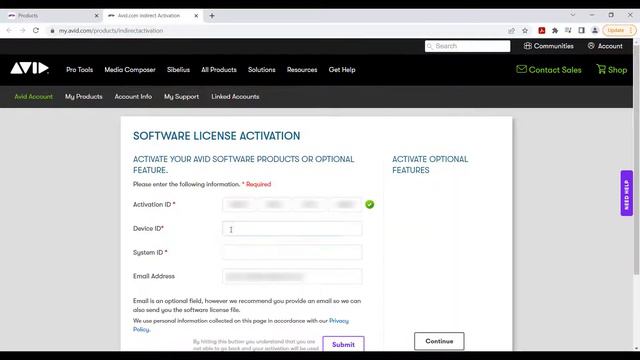Close the Products tab

[96, 16]
